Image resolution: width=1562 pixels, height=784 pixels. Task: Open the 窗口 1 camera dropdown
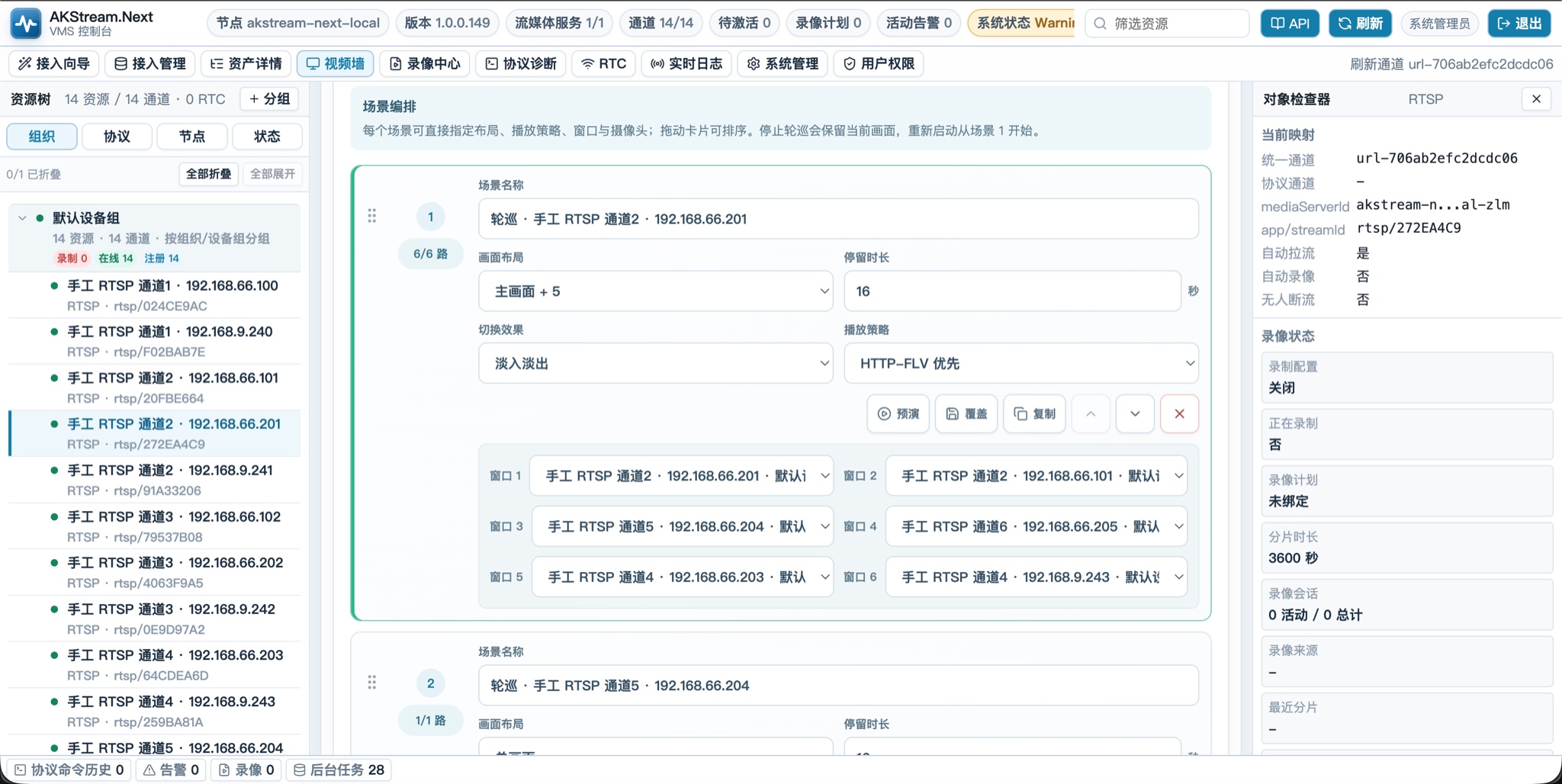tap(682, 476)
